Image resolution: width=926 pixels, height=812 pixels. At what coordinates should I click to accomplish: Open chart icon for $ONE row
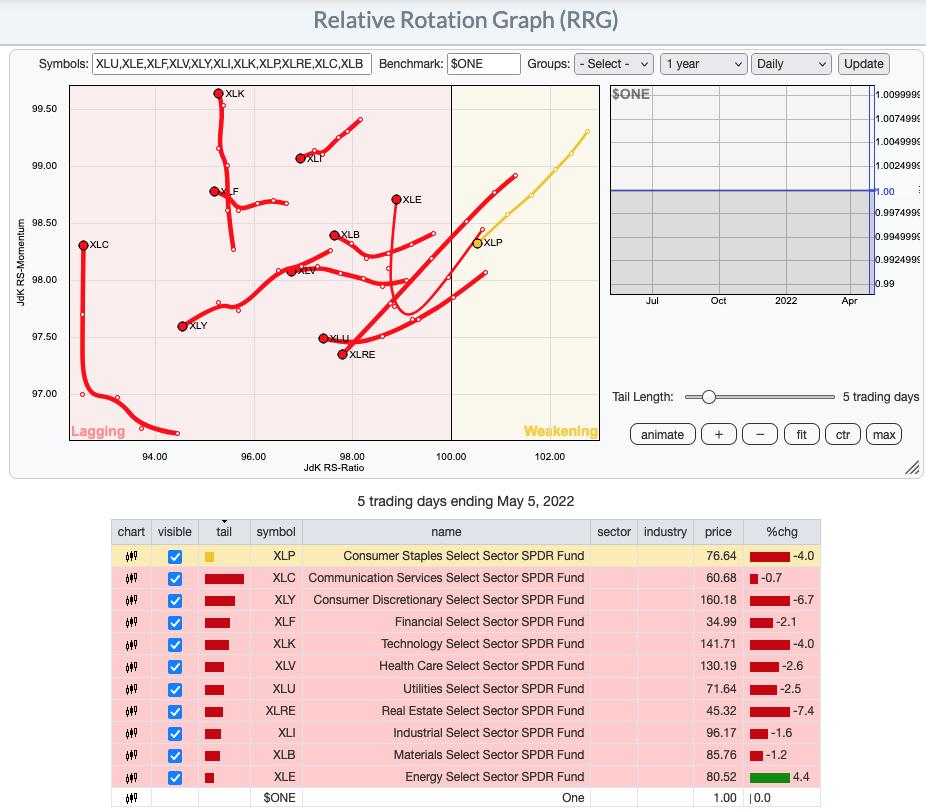(x=131, y=798)
